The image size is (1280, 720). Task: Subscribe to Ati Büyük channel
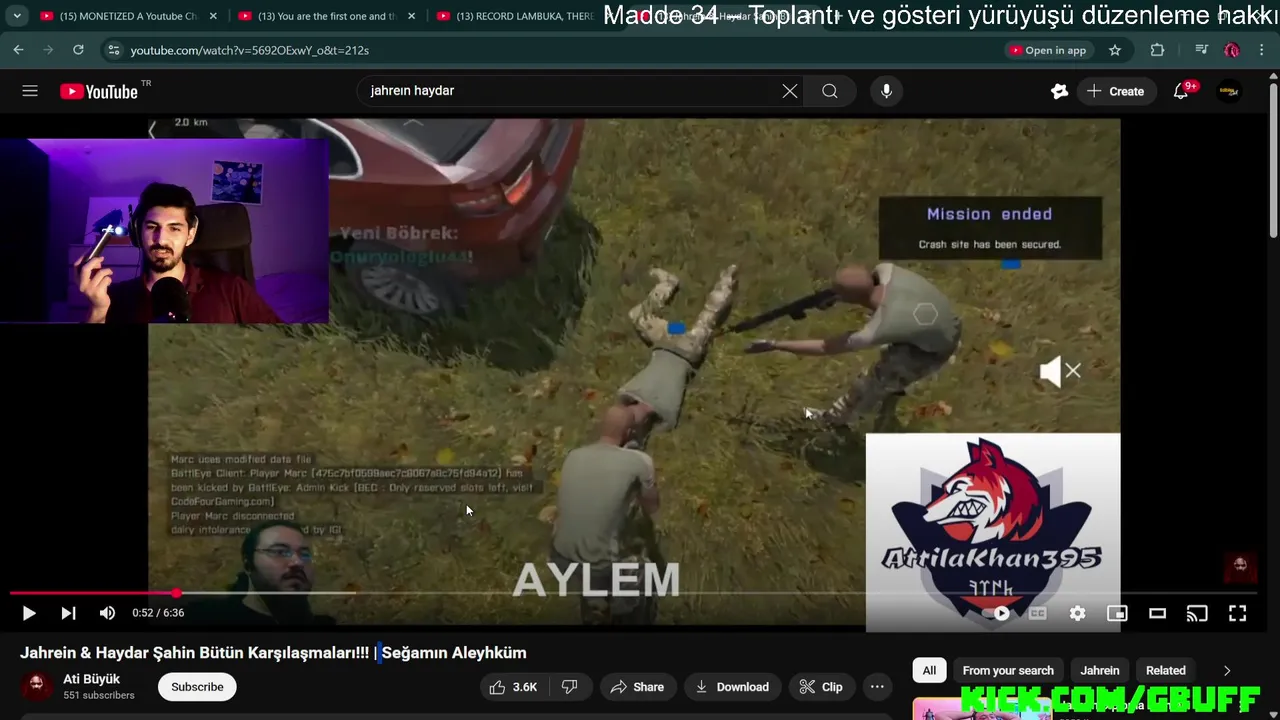click(197, 687)
